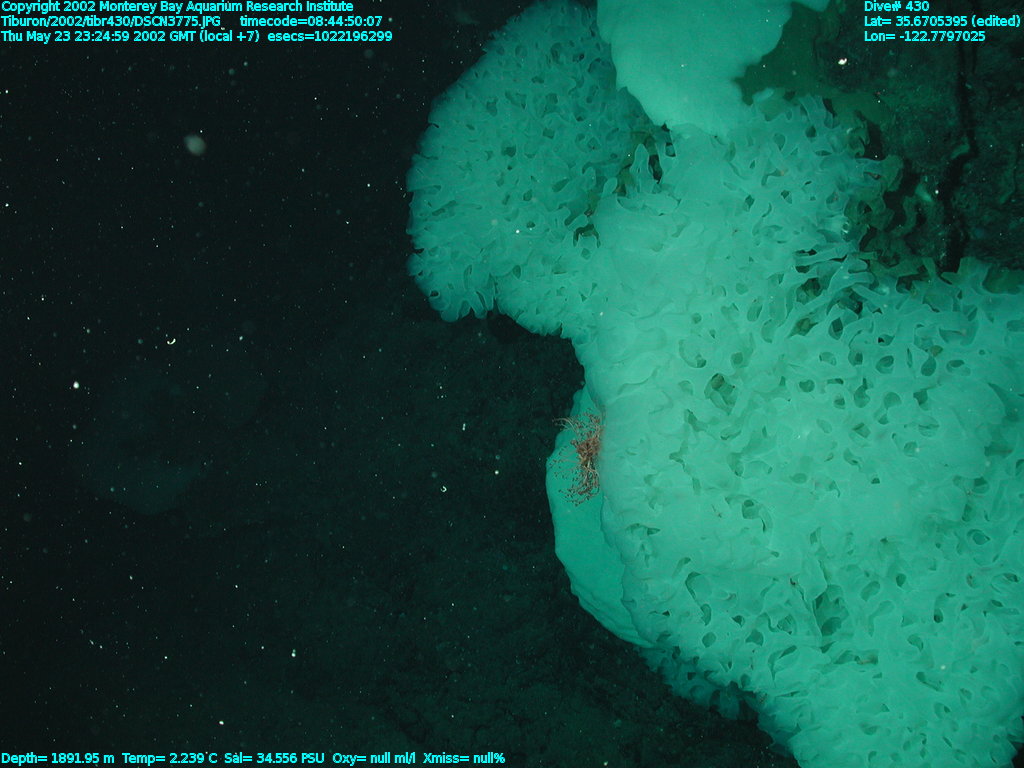Click the 'Copyright 2002 Monterey Bay Aquarium Research Institute' text
1024x768 pixels.
click(x=178, y=7)
